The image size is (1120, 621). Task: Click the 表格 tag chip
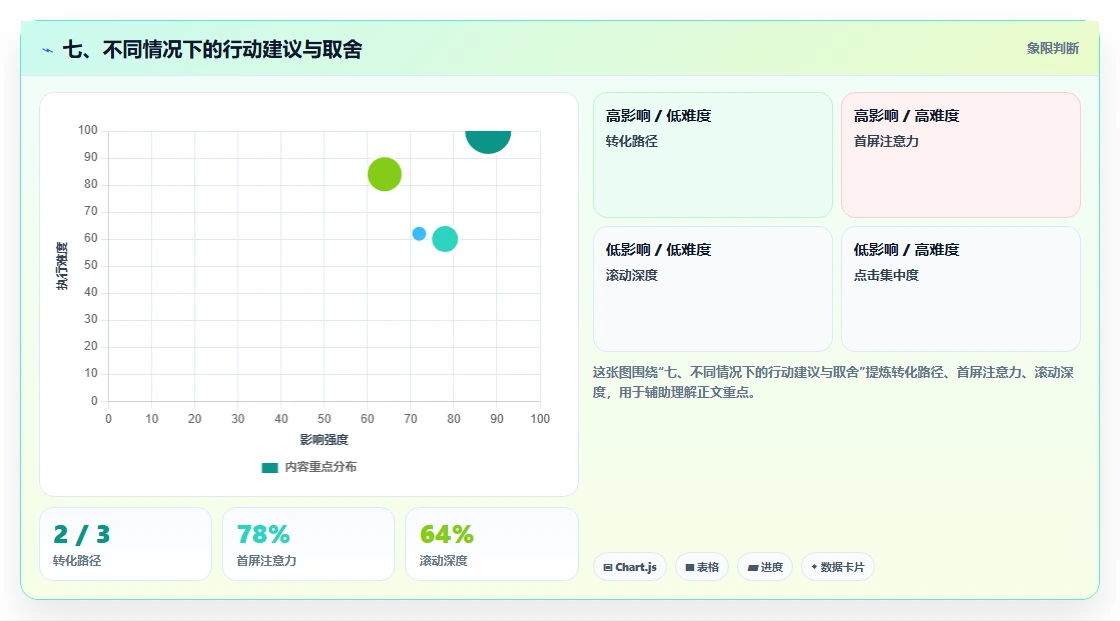[x=702, y=567]
